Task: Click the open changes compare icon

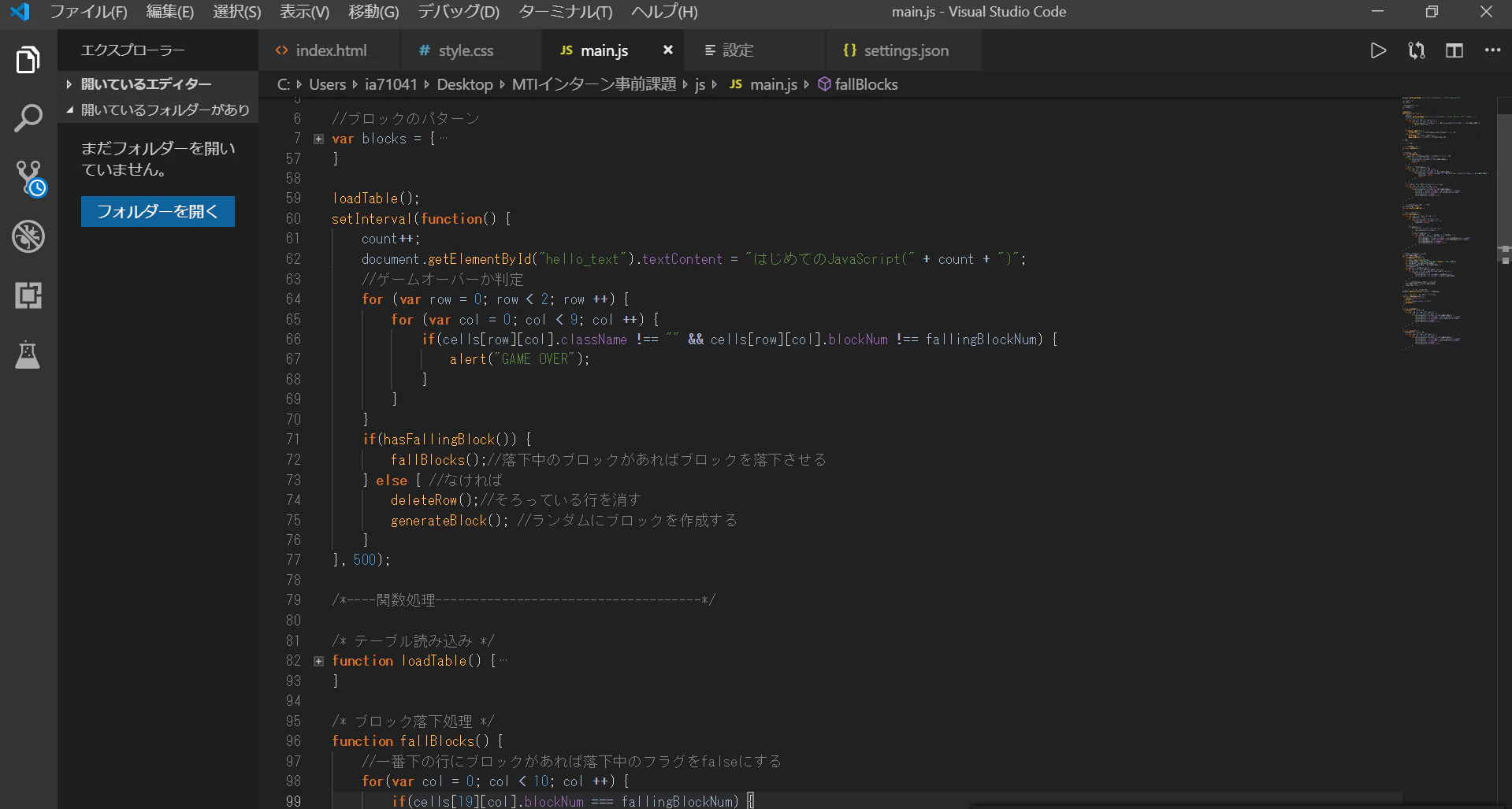Action: [x=1417, y=51]
